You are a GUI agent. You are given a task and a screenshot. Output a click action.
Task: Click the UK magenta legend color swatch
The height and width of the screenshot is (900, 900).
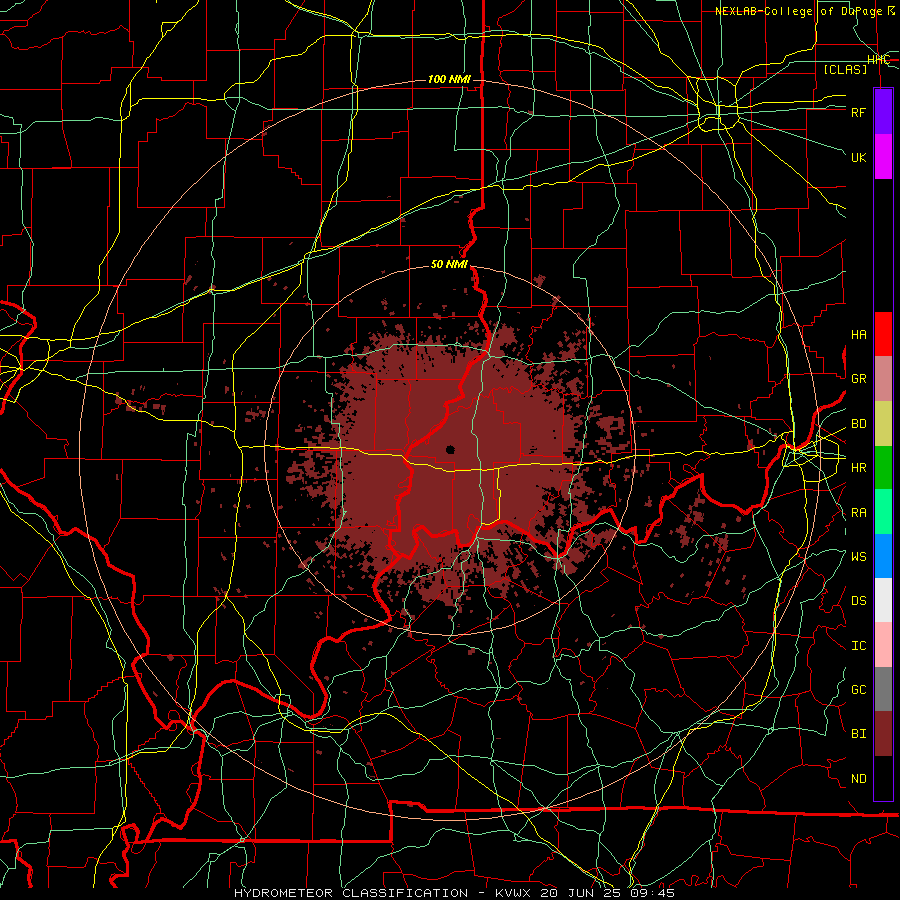(883, 156)
